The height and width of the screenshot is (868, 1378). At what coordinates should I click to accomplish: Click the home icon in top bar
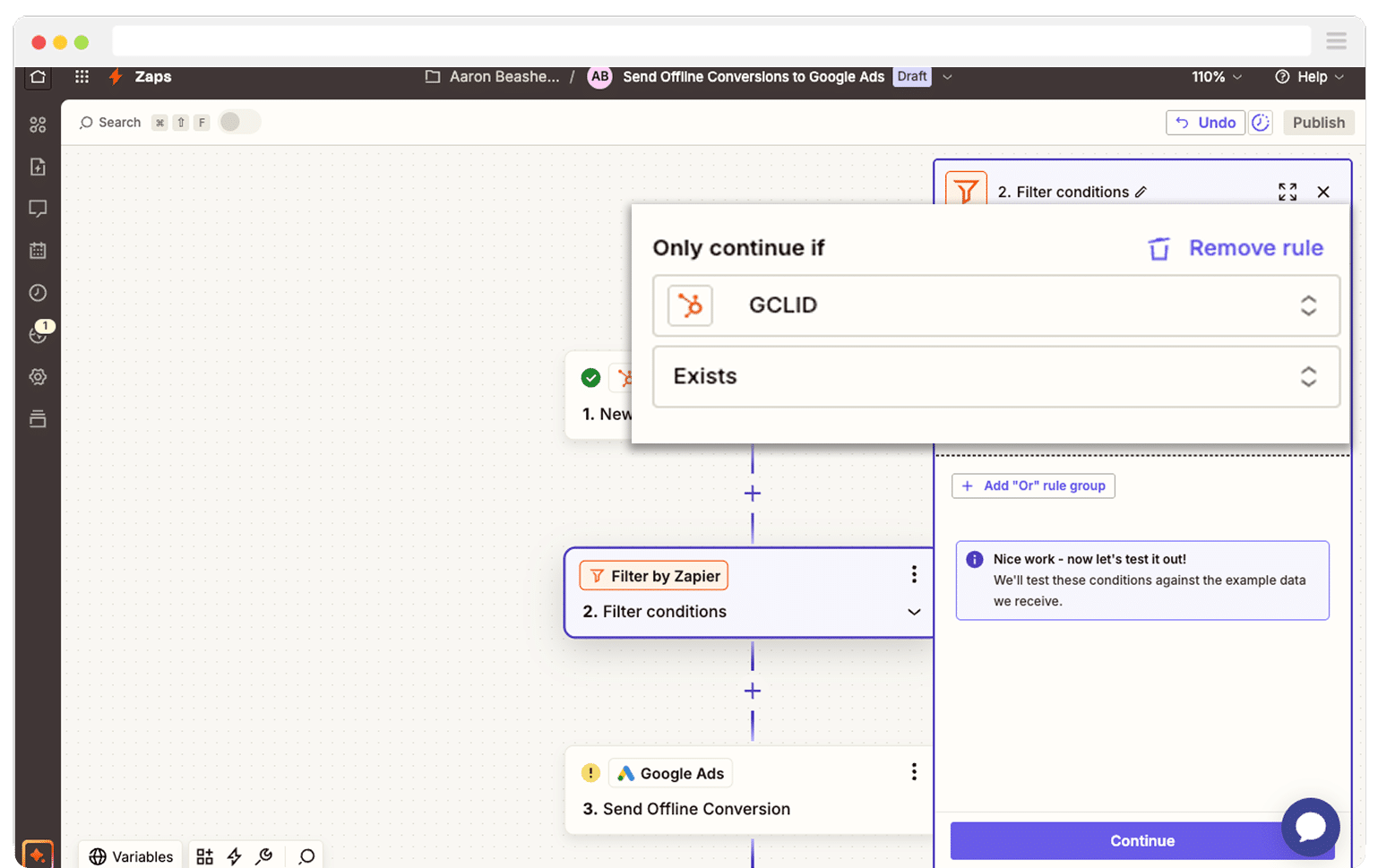pyautogui.click(x=38, y=77)
